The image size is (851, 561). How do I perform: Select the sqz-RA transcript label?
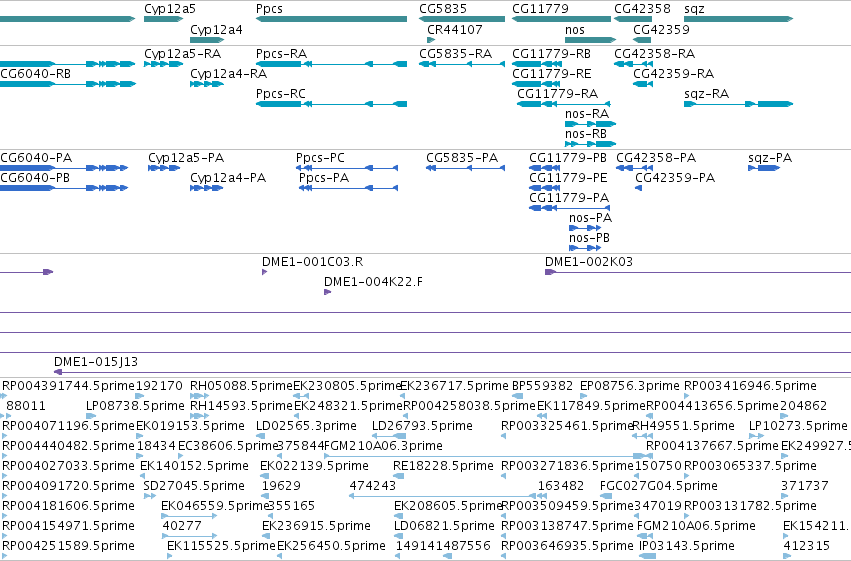706,93
